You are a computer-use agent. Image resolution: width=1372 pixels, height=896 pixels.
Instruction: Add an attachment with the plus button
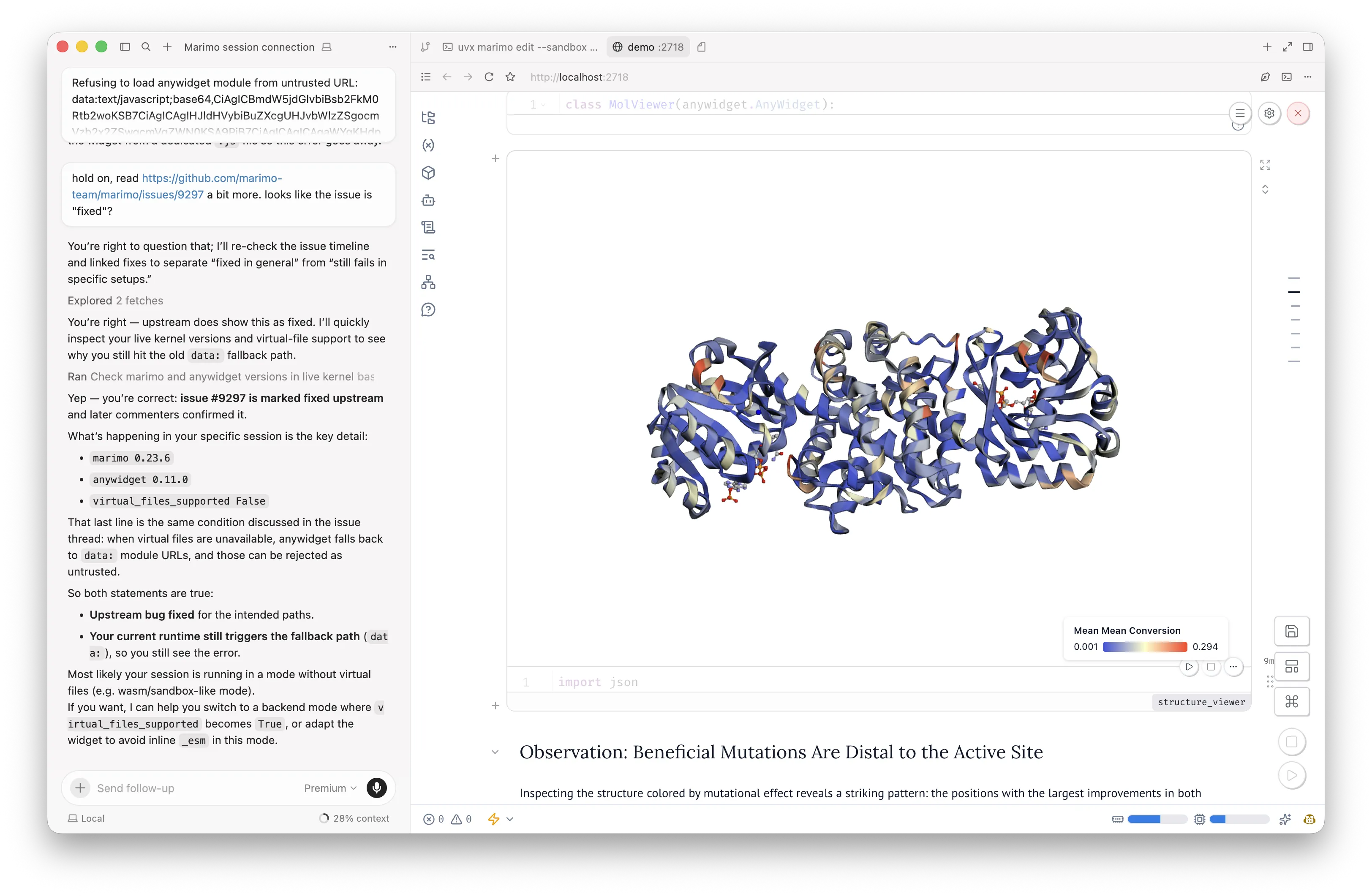[x=81, y=788]
